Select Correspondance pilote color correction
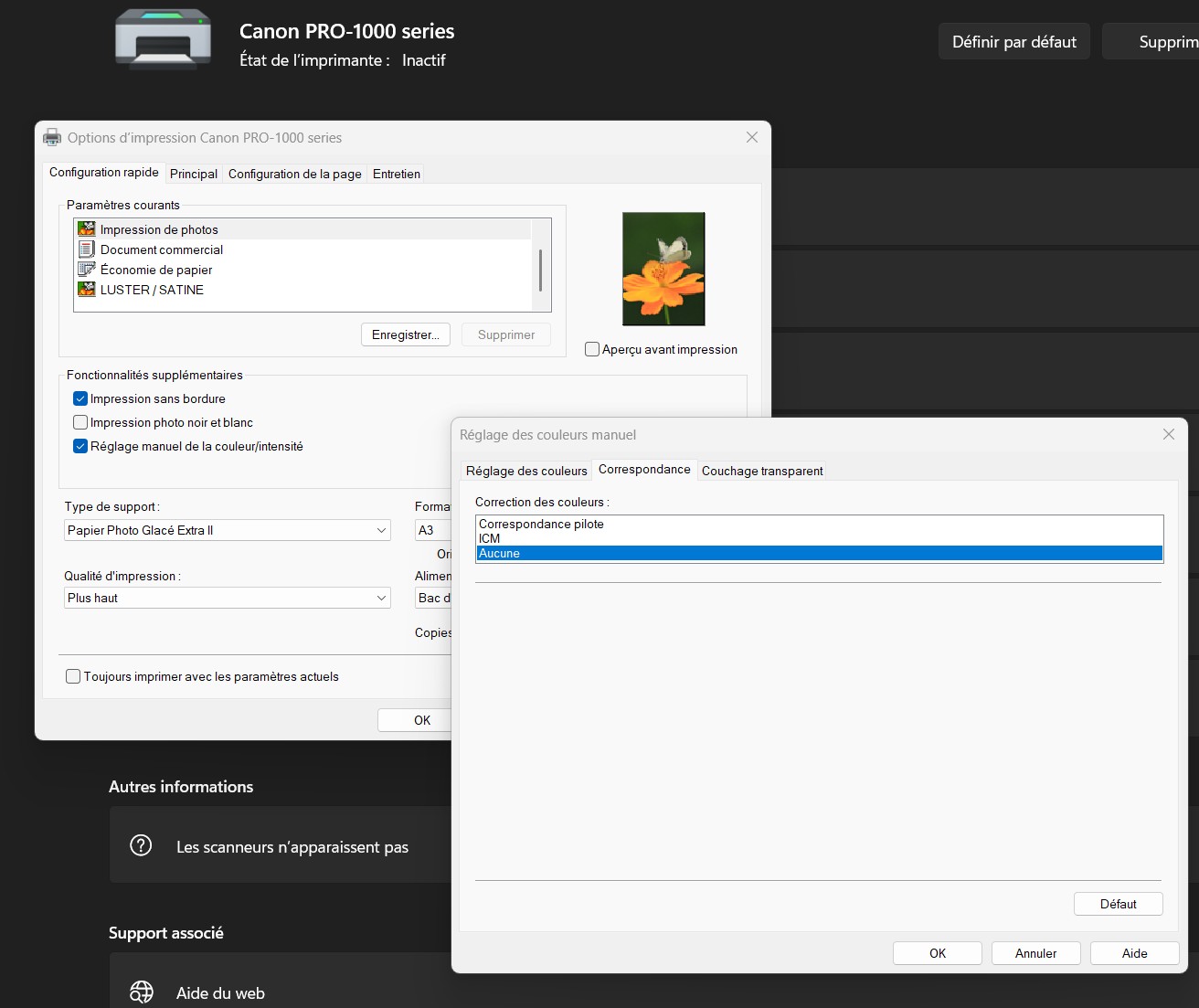This screenshot has height=1008, width=1199. coord(819,524)
